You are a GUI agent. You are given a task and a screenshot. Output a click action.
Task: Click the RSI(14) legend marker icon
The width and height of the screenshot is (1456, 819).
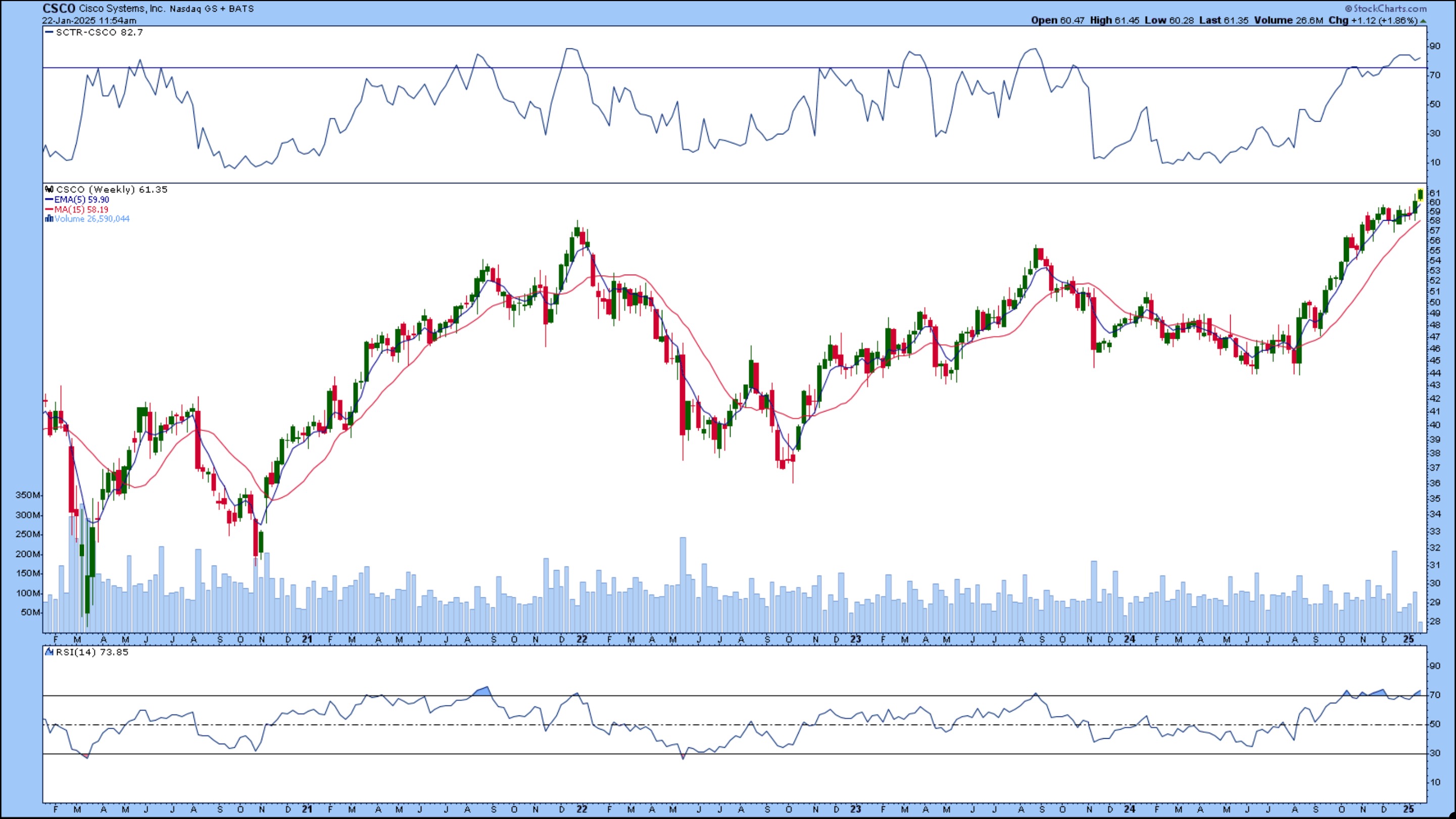(x=49, y=652)
